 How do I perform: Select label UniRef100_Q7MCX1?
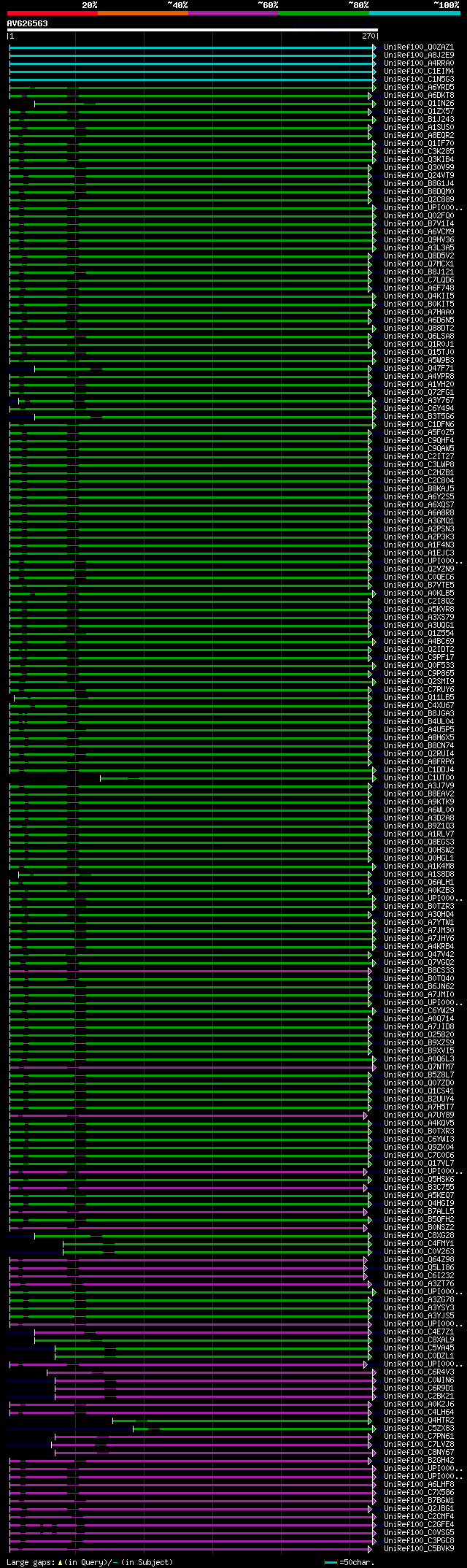419,264
